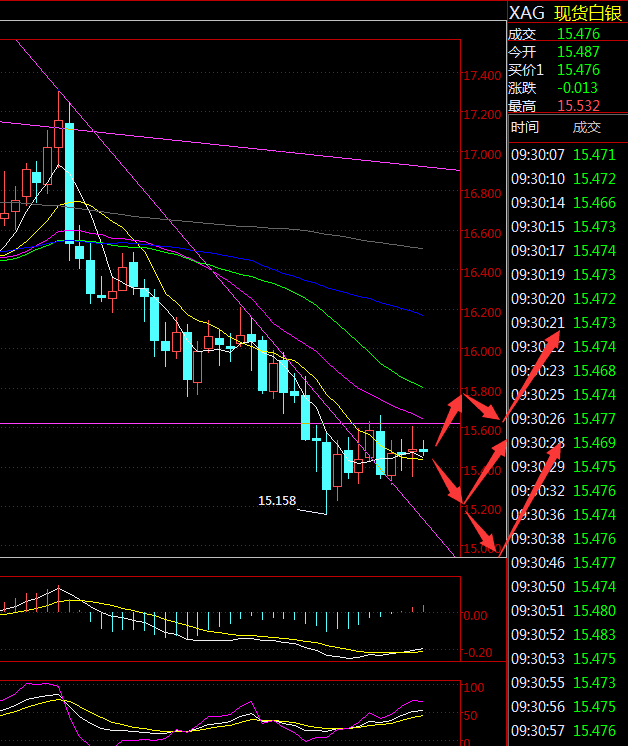
Task: Select tick row 09:30:52 at 15.483
Action: (x=563, y=635)
